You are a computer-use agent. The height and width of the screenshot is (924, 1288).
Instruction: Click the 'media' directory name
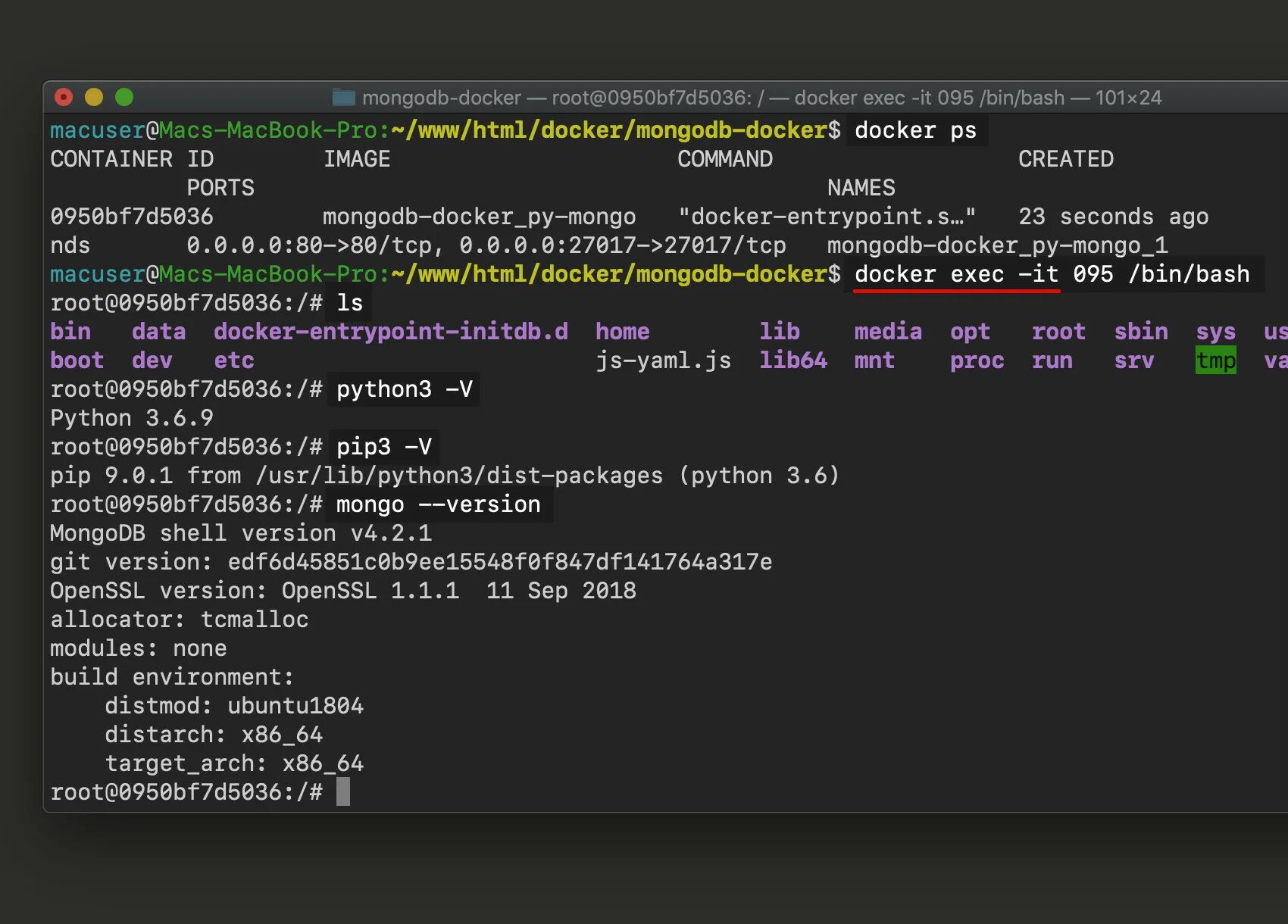[x=889, y=332]
